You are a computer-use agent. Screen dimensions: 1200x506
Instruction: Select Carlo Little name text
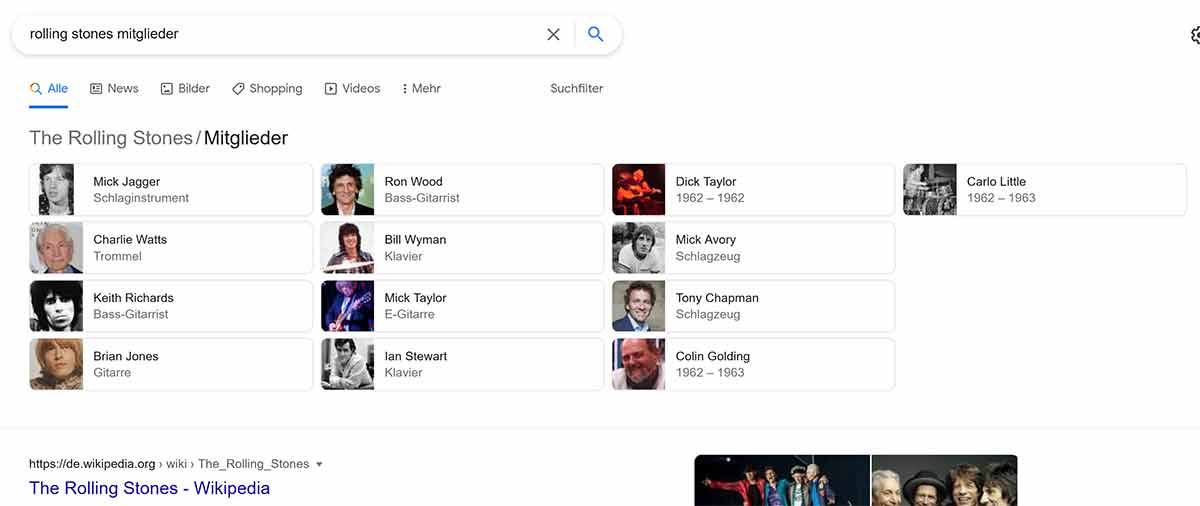coord(996,181)
